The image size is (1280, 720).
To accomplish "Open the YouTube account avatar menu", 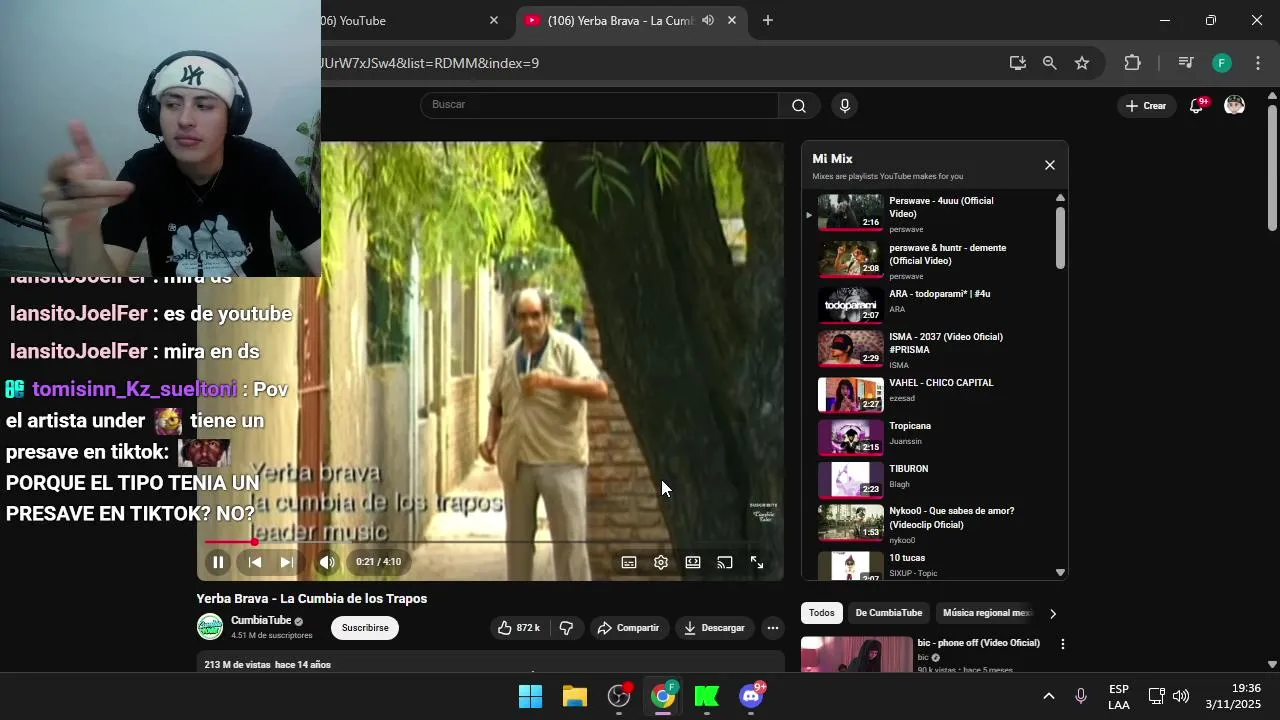I will 1235,105.
